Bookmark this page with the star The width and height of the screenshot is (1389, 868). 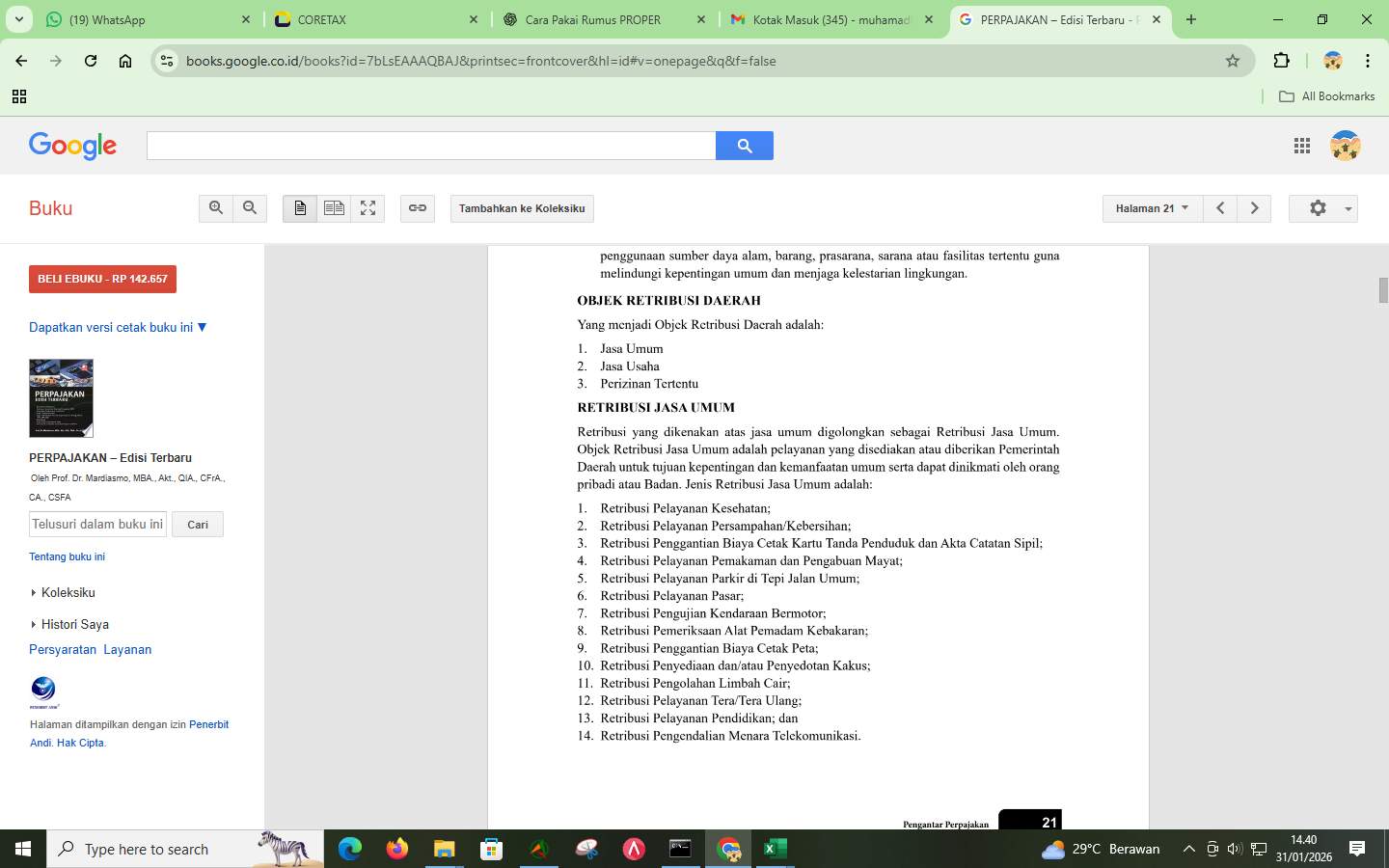(x=1232, y=60)
